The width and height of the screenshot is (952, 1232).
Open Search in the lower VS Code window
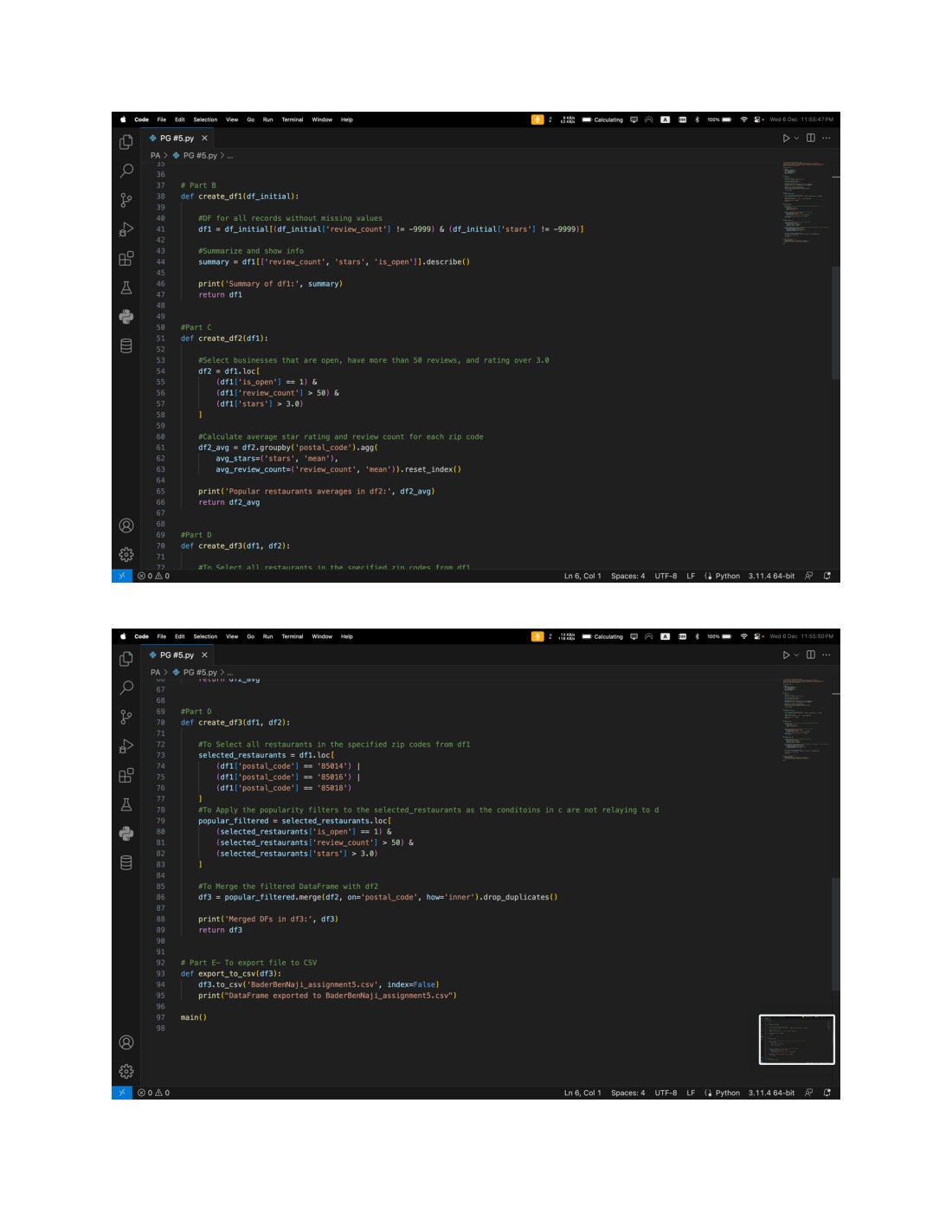126,687
